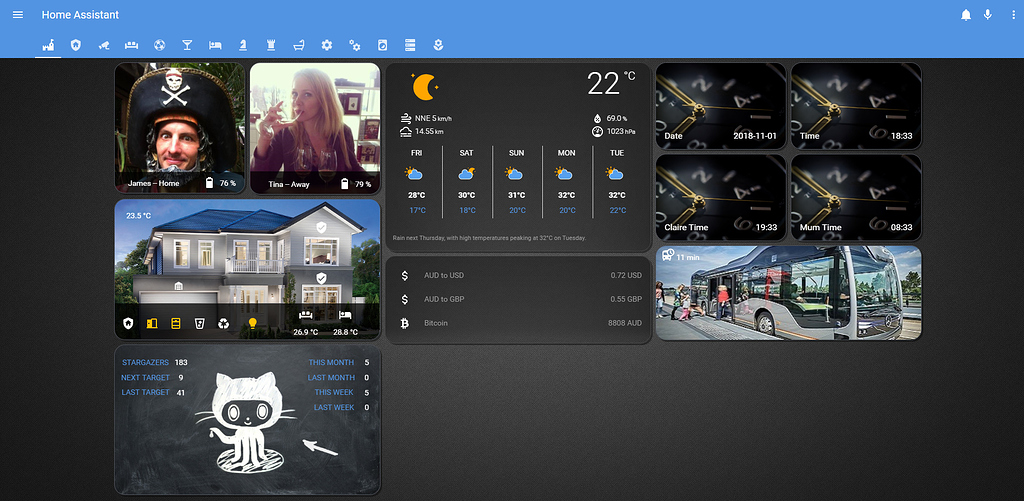The image size is (1024, 501).
Task: Click the lower-floor shield check icon
Action: point(321,278)
